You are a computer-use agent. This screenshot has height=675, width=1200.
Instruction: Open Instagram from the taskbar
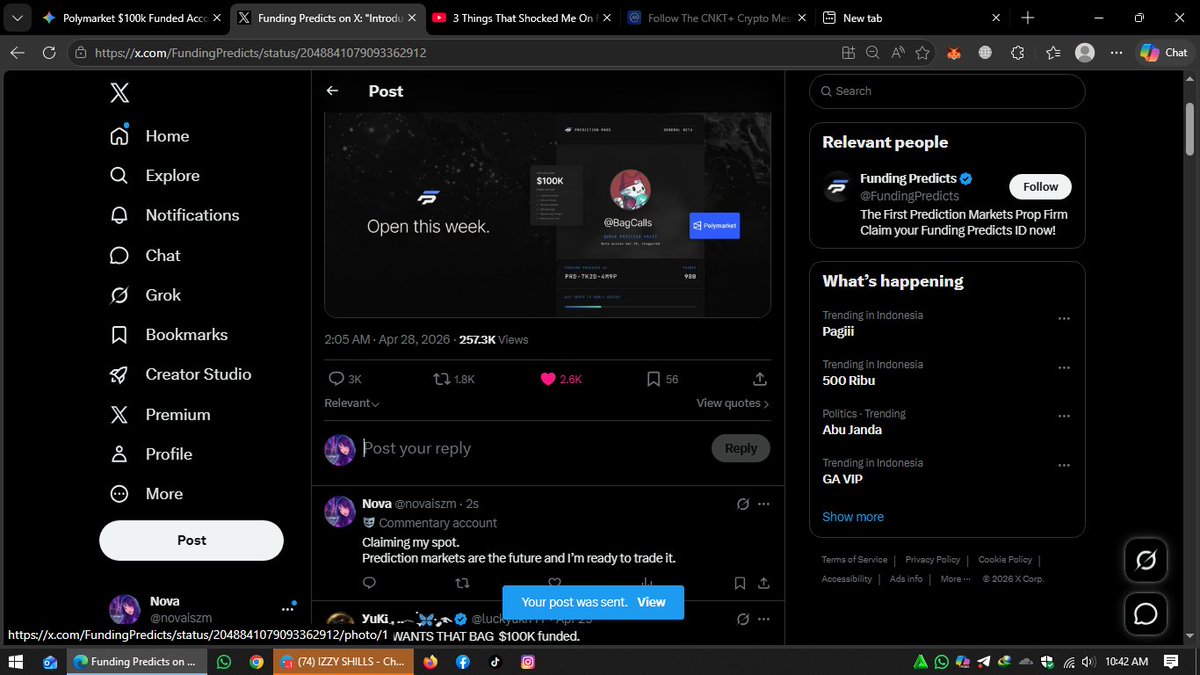pyautogui.click(x=527, y=661)
